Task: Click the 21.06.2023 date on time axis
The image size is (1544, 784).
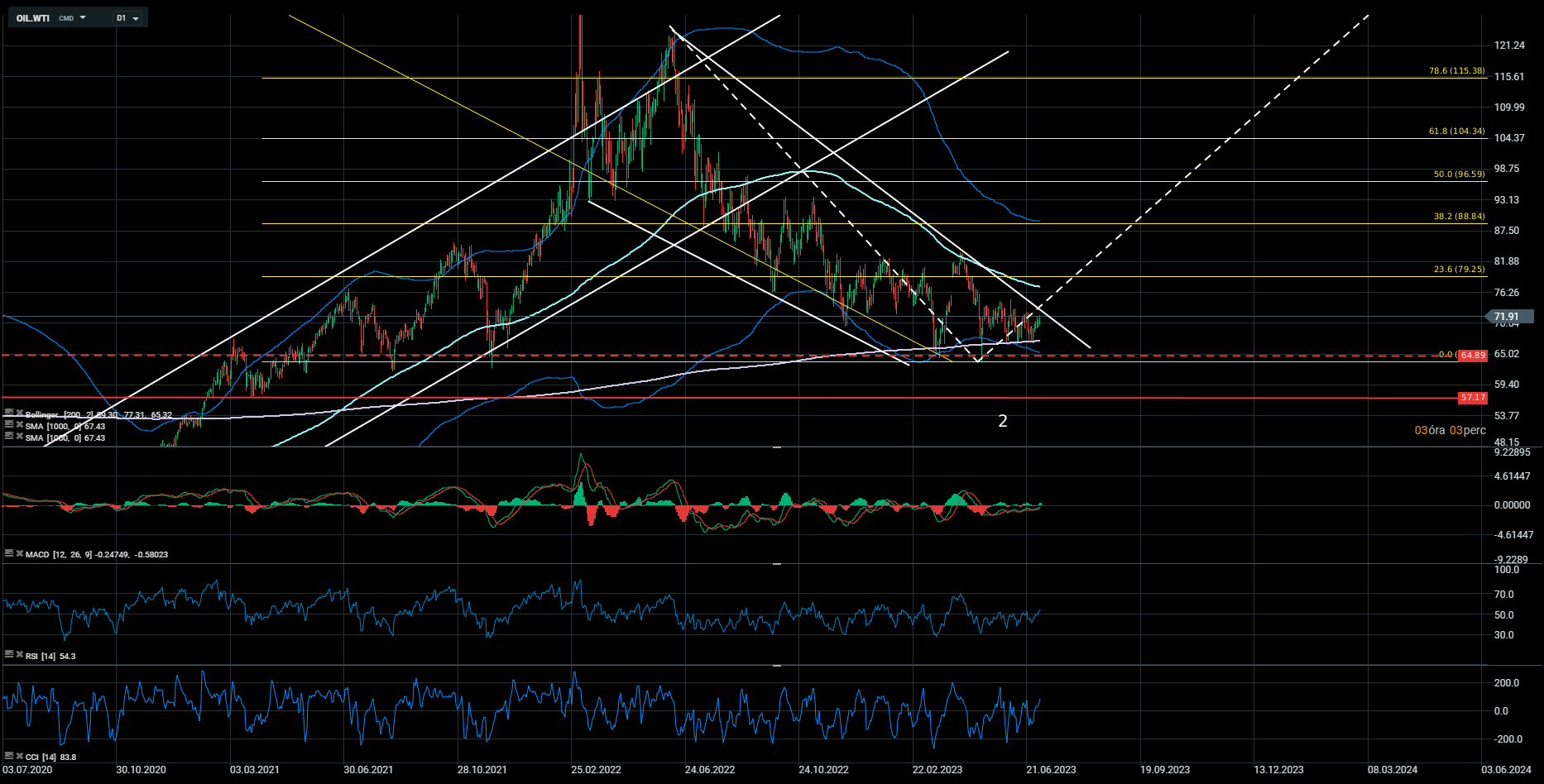Action: 1051,770
